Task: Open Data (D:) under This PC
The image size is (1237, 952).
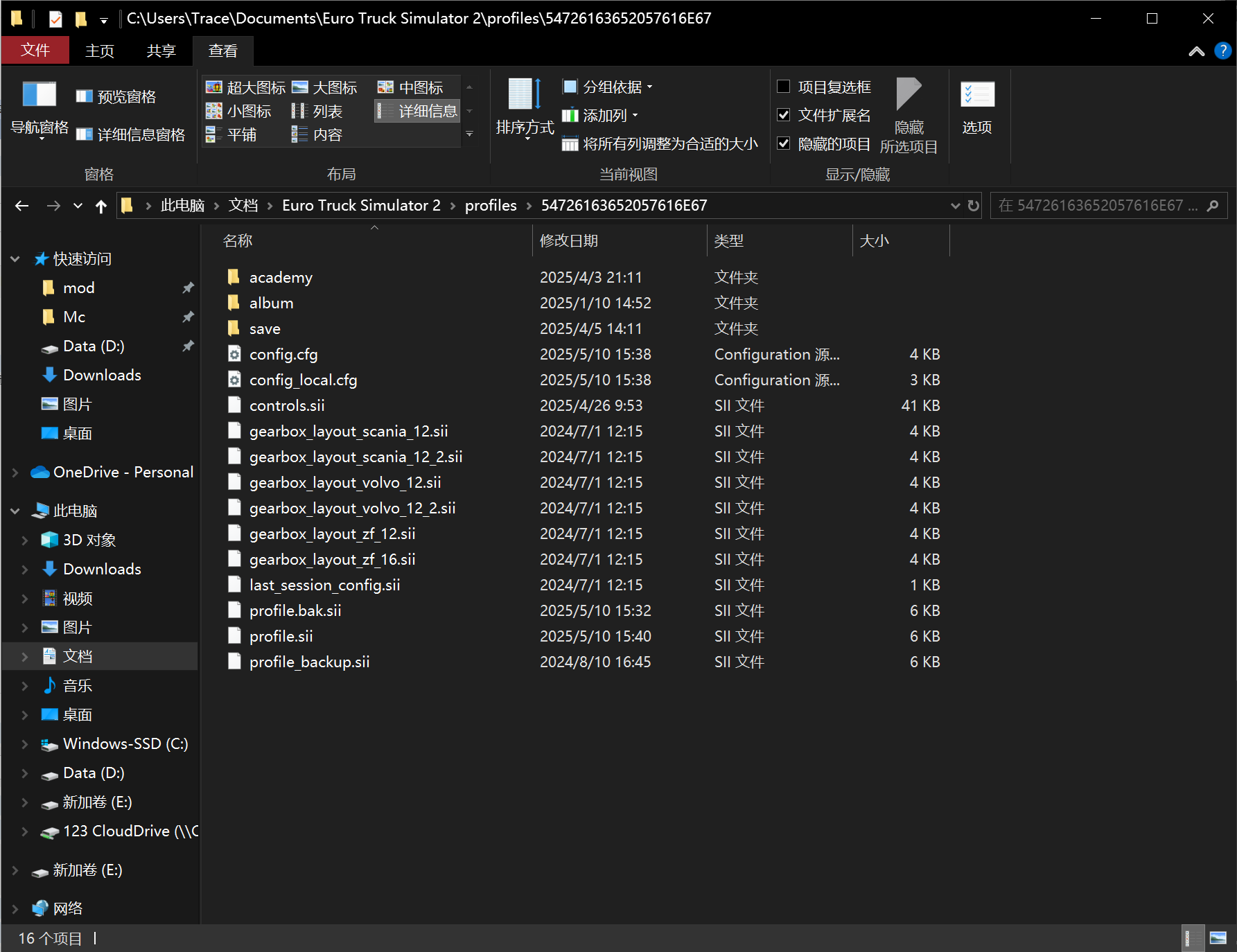Action: [94, 773]
